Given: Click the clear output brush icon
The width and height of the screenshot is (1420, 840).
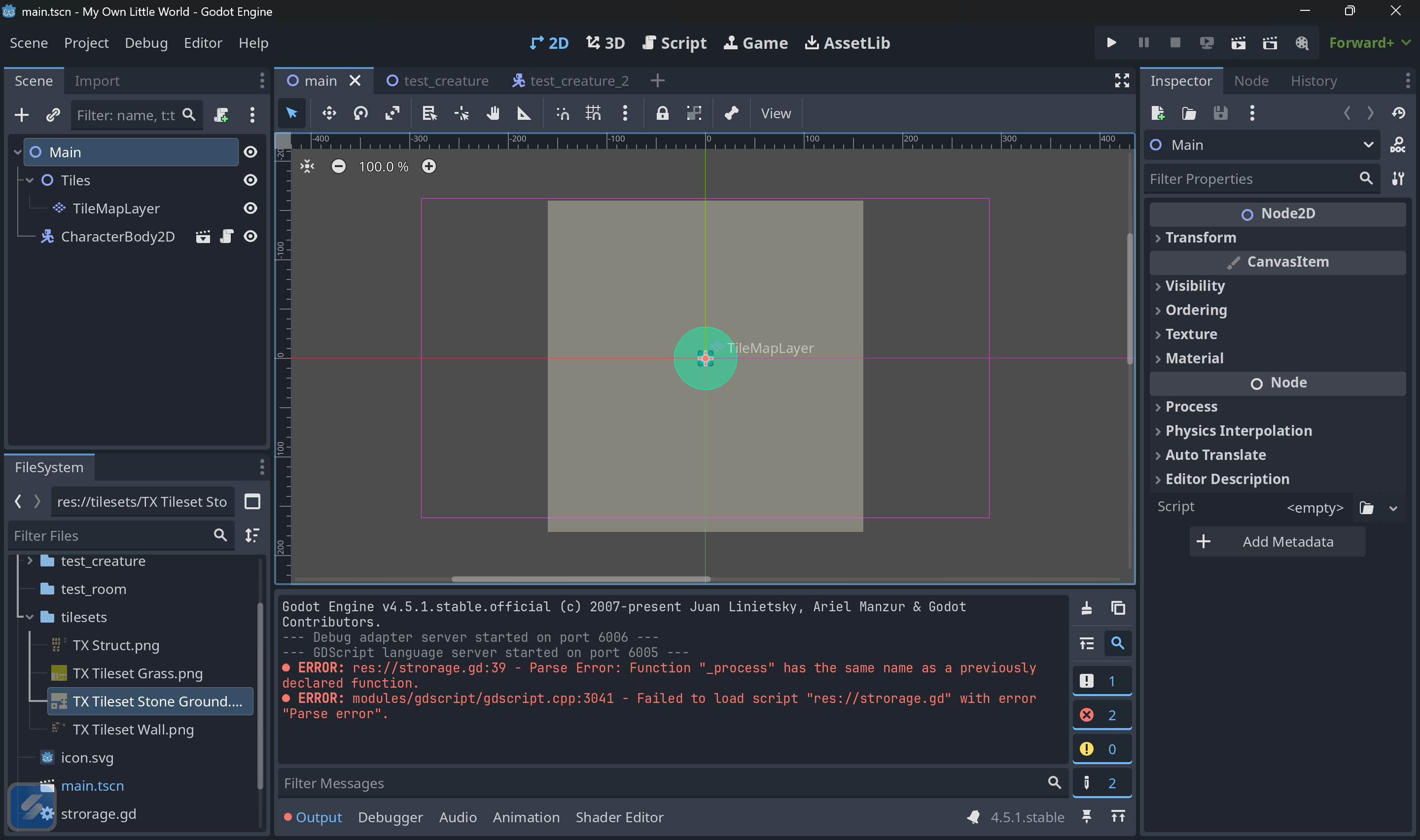Looking at the screenshot, I should click(x=1086, y=608).
